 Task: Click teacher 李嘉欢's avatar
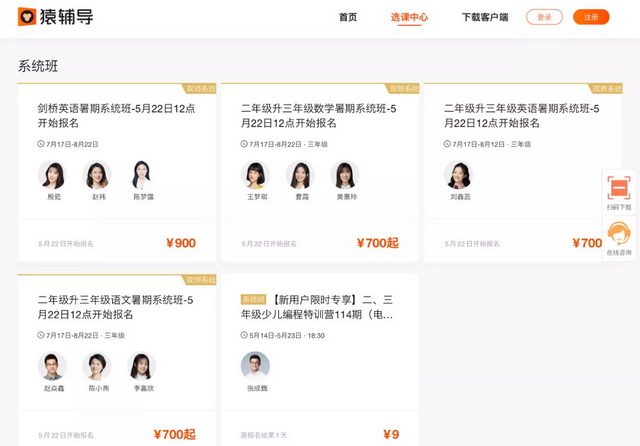pyautogui.click(x=143, y=366)
